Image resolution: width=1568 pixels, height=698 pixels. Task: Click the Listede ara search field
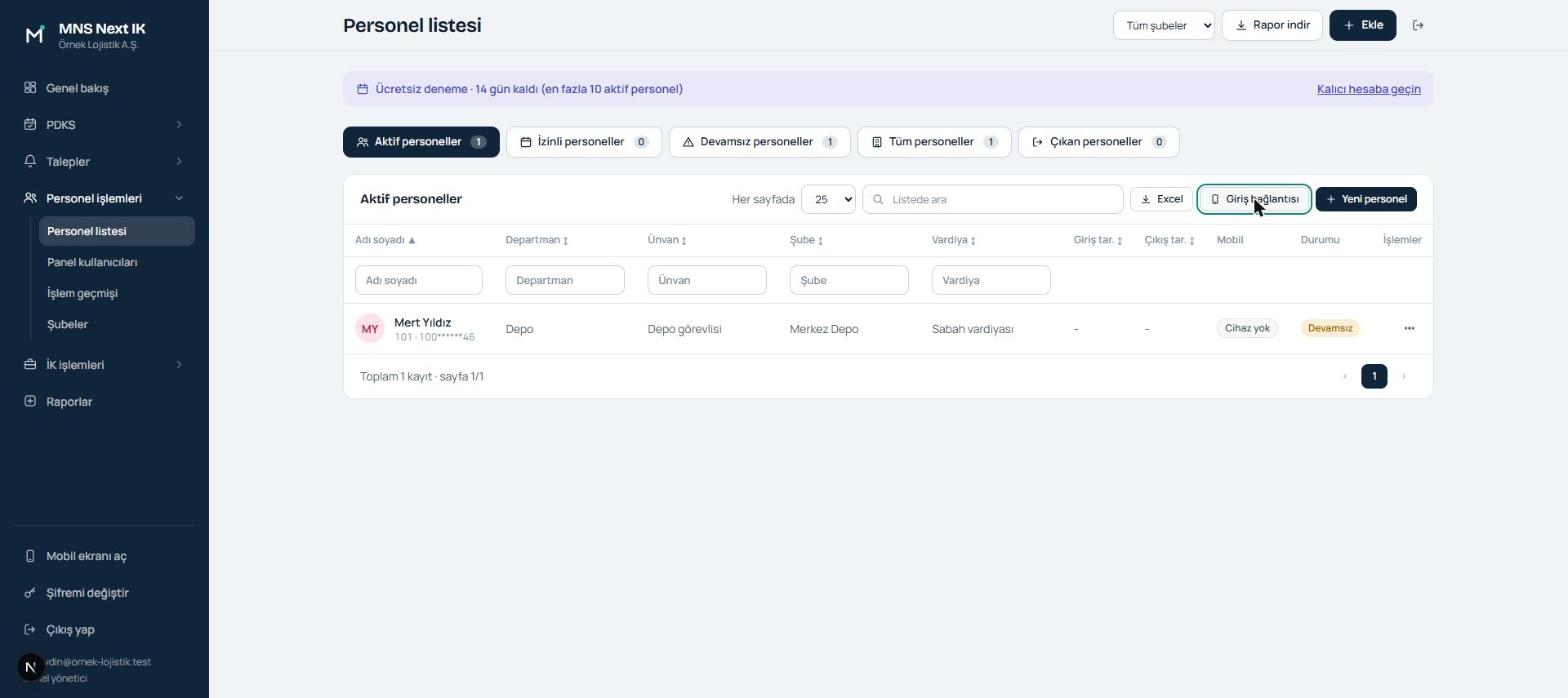click(993, 199)
